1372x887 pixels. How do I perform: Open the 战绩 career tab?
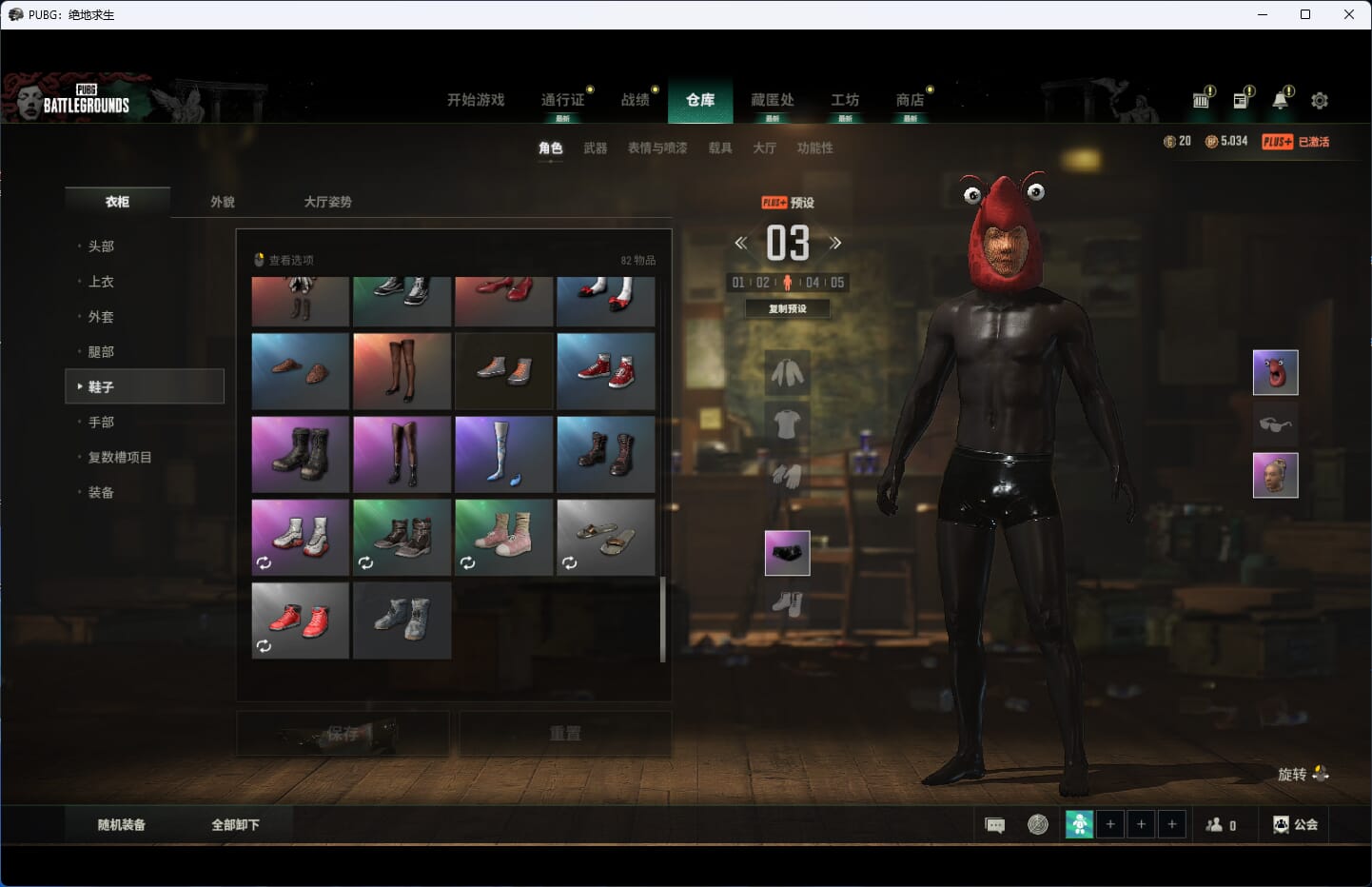click(x=636, y=100)
